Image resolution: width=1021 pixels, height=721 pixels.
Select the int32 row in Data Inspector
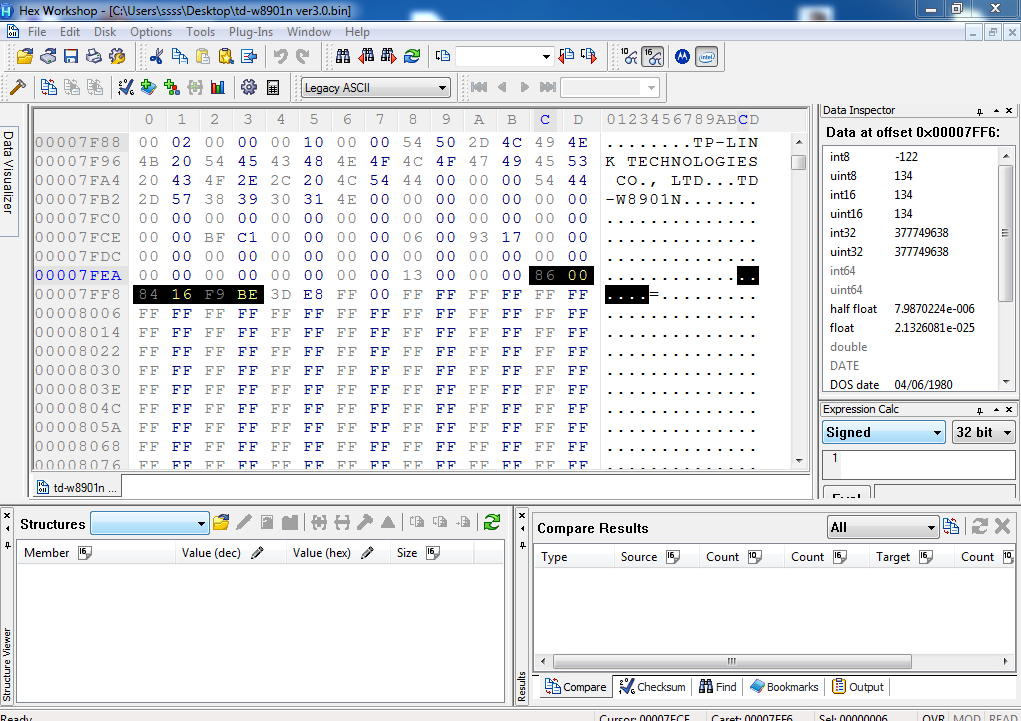910,233
